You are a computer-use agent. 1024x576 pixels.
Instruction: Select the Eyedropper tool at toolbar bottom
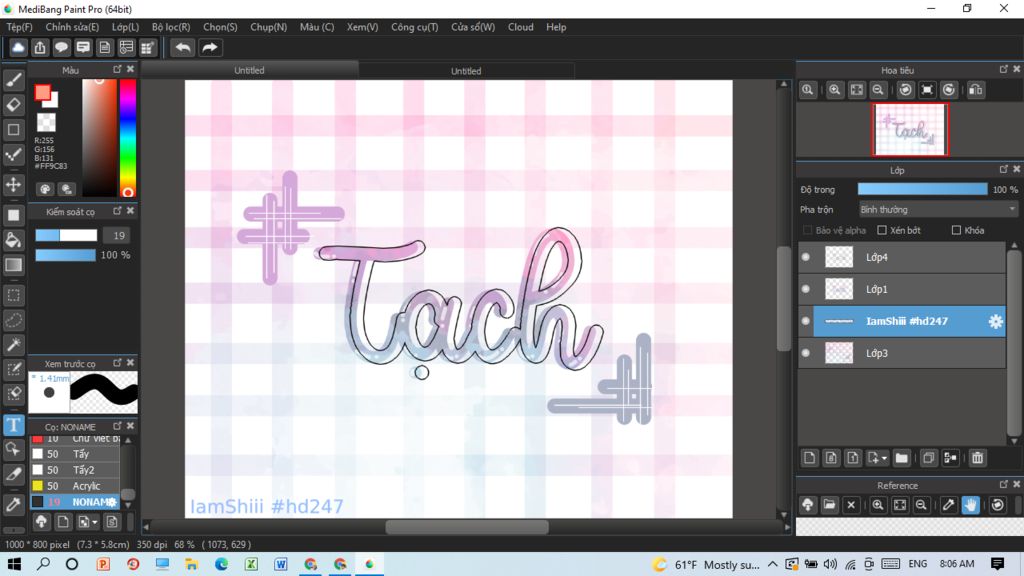click(13, 504)
